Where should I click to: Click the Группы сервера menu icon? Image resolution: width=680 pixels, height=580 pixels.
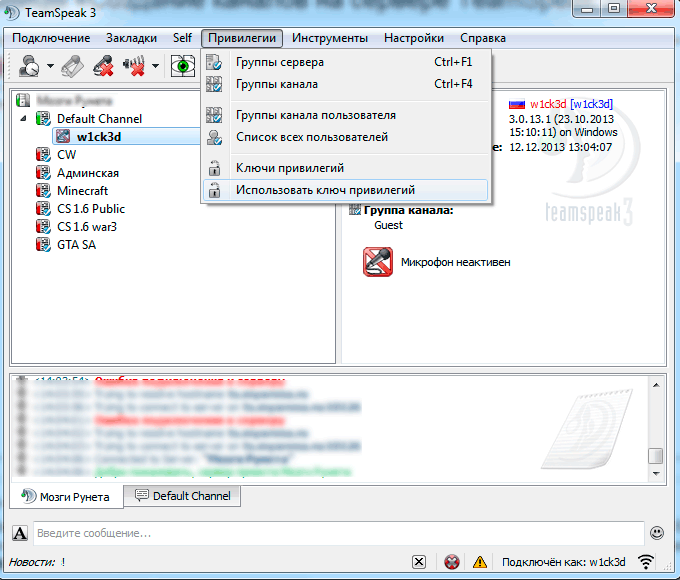[214, 62]
